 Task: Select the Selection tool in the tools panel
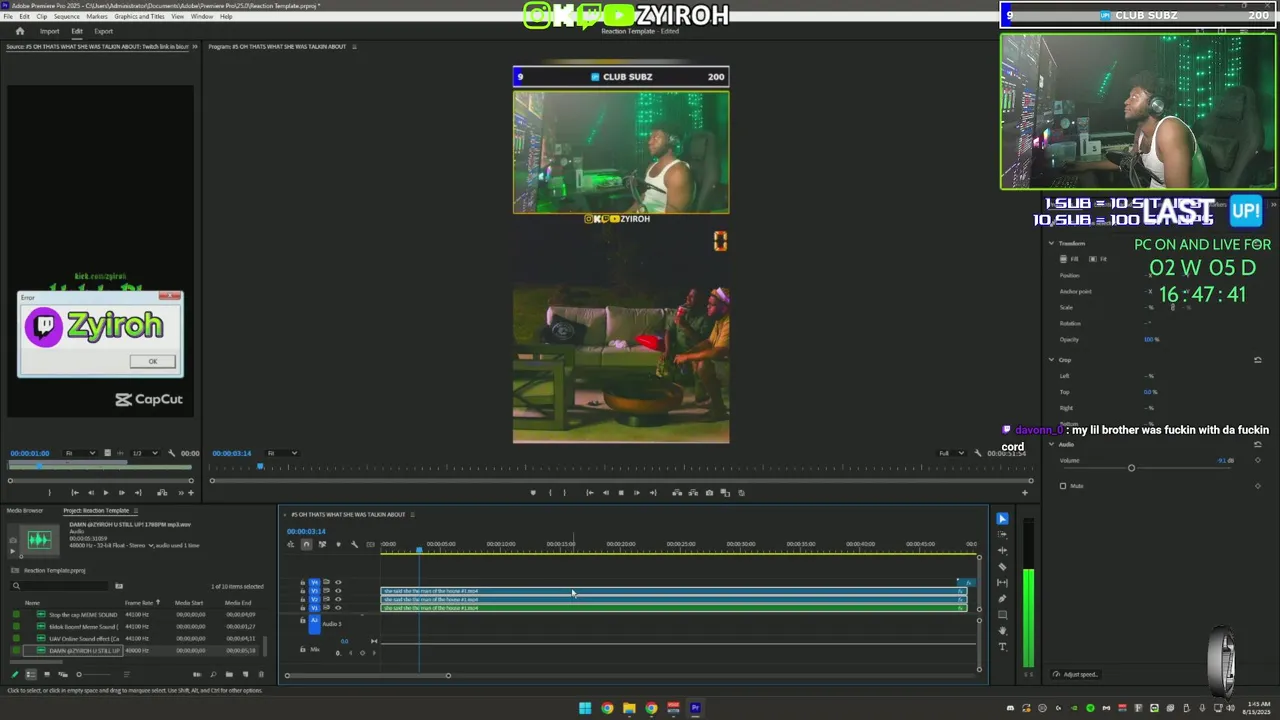pos(1002,518)
